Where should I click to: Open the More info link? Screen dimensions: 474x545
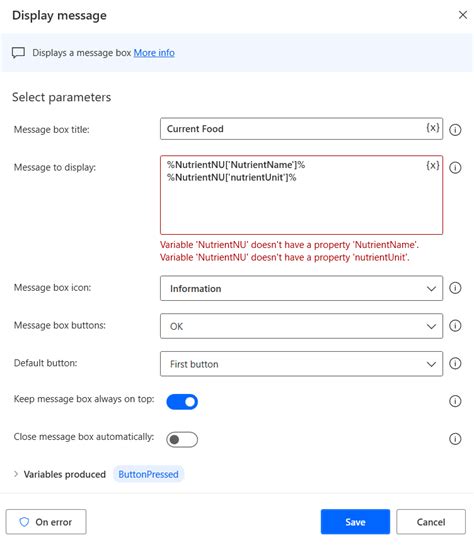pyautogui.click(x=154, y=53)
